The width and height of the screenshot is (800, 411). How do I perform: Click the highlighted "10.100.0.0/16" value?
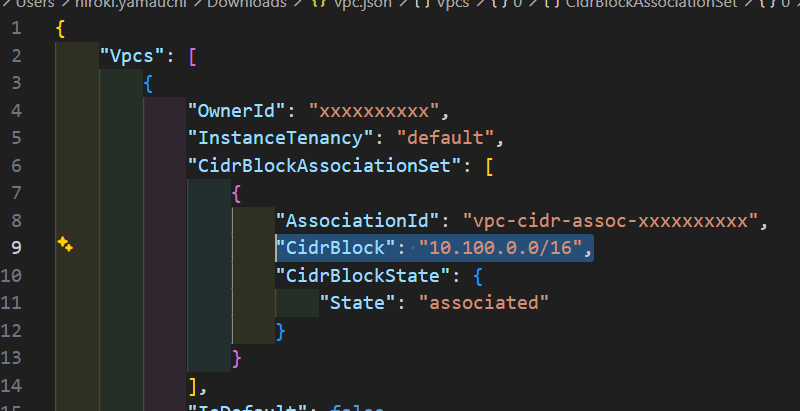[x=504, y=246]
